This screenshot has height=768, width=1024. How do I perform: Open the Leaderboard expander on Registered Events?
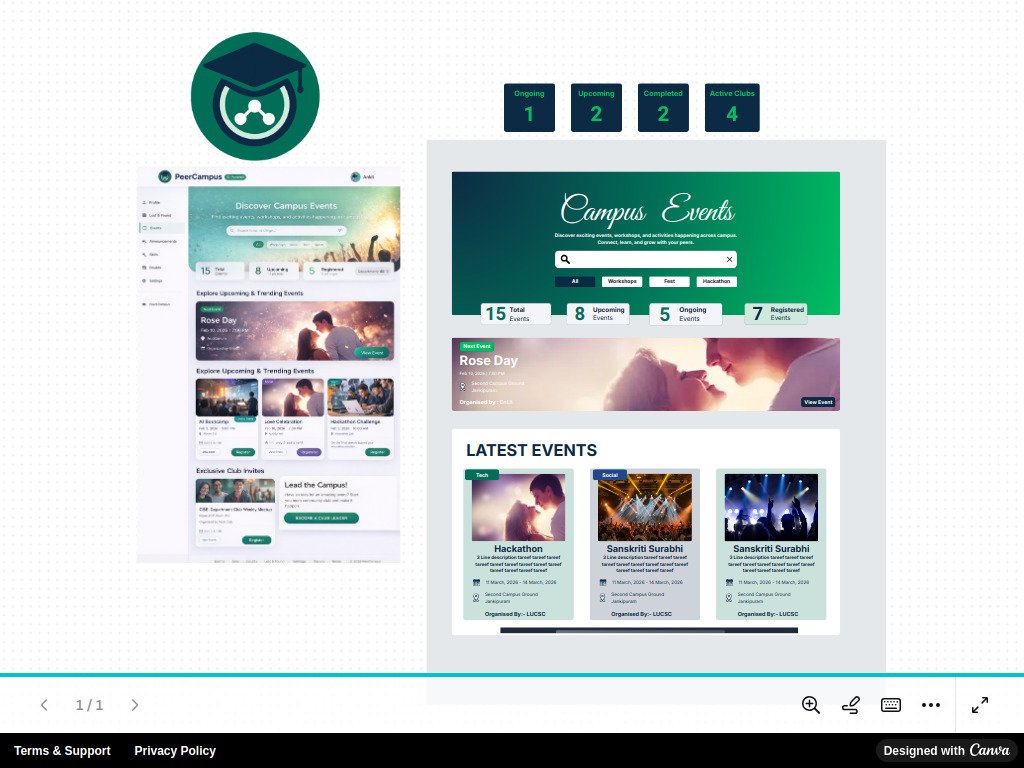pyautogui.click(x=372, y=270)
